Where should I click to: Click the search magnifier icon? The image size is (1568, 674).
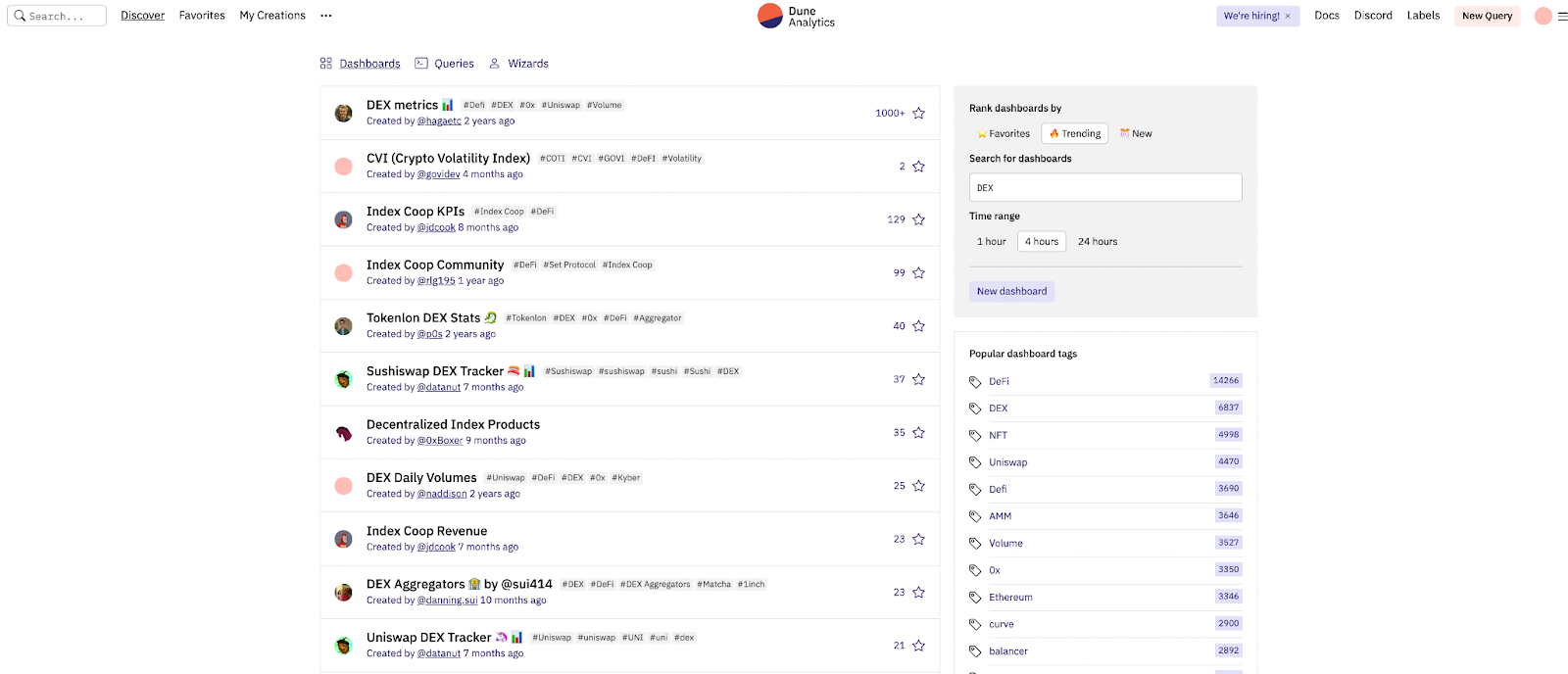tap(20, 16)
